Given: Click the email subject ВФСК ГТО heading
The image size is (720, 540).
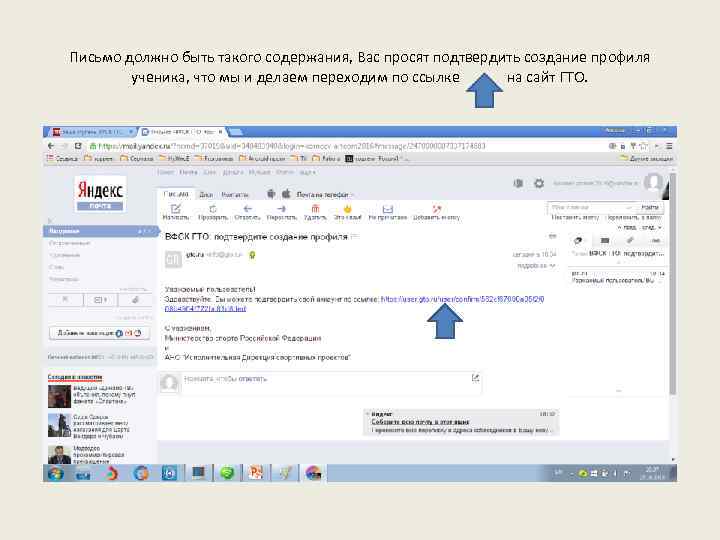Looking at the screenshot, I should click(x=256, y=237).
